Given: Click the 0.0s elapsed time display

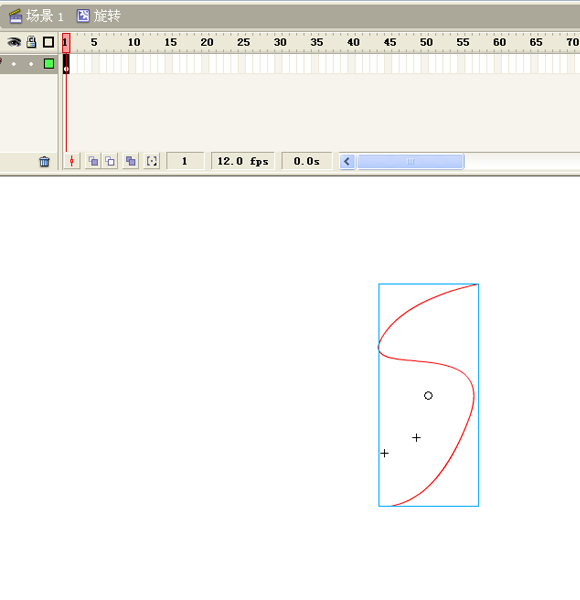Looking at the screenshot, I should (x=307, y=161).
